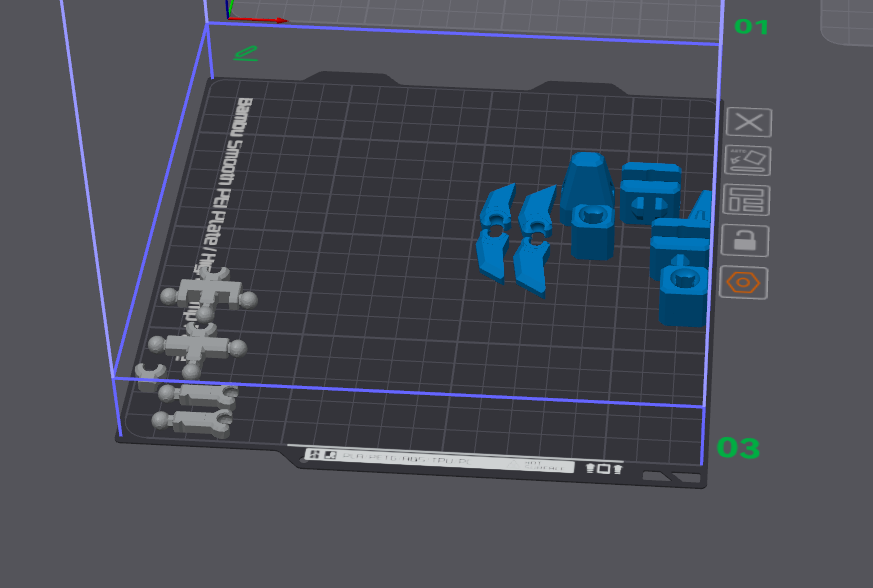Click the PLA/PETG/ABS/TPU/PC filament label
This screenshot has width=873, height=588.
410,459
